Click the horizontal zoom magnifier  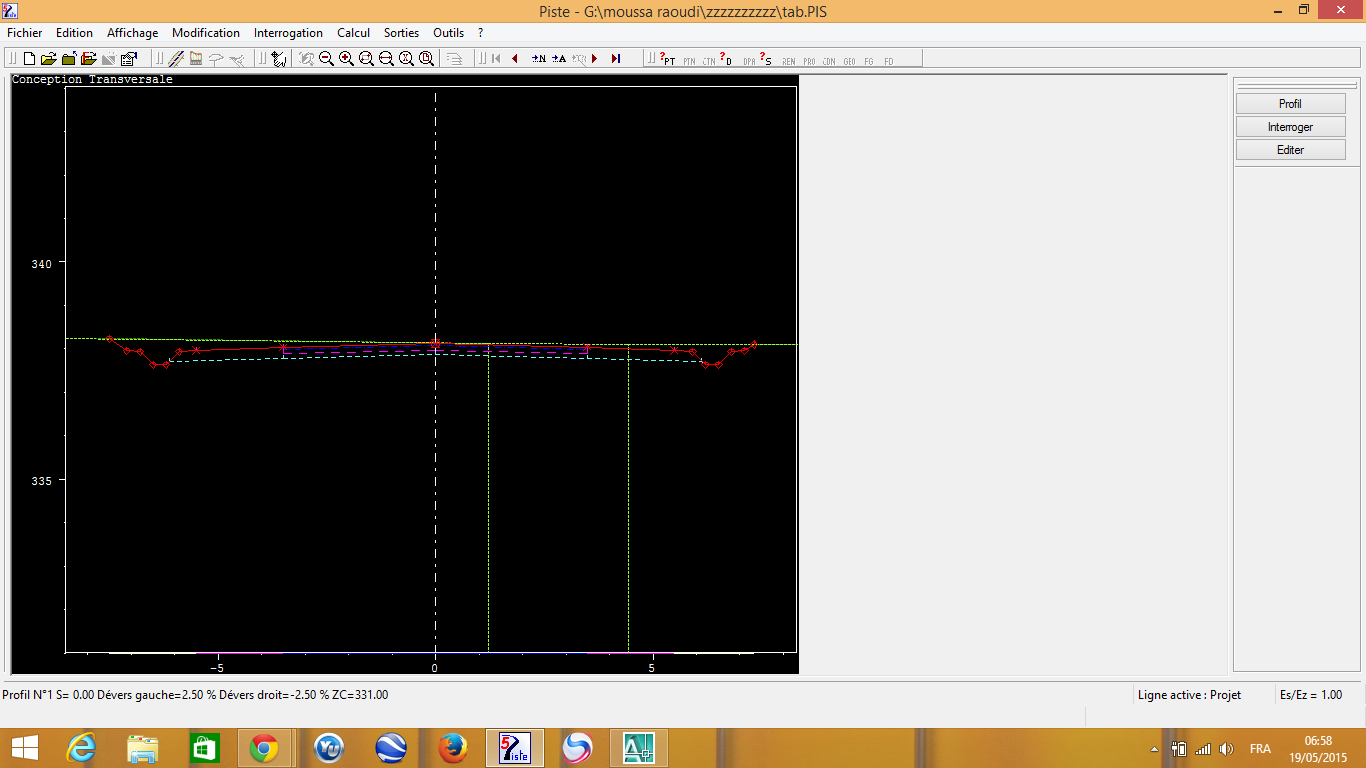pyautogui.click(x=386, y=59)
